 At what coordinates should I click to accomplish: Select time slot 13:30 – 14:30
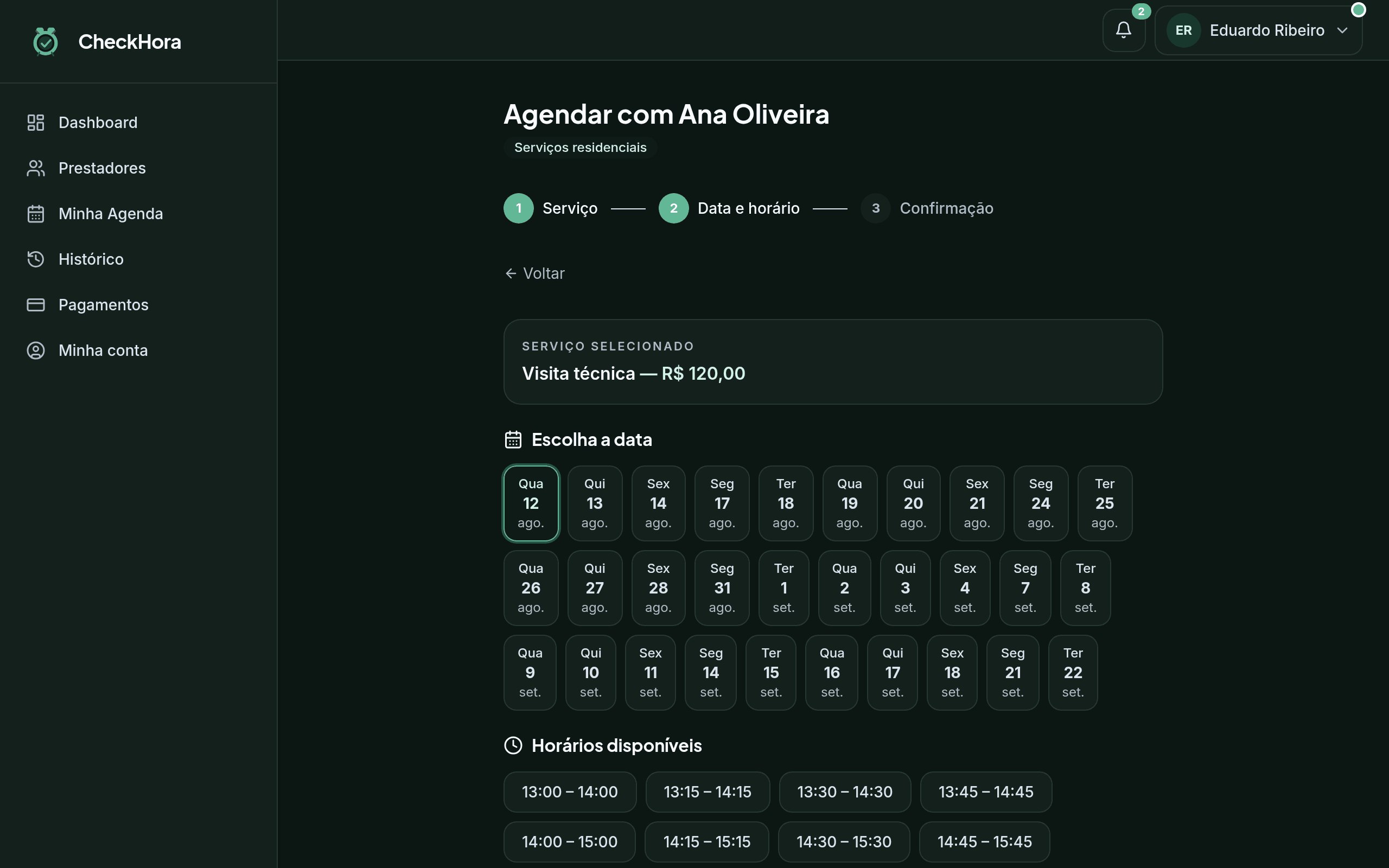(x=845, y=792)
